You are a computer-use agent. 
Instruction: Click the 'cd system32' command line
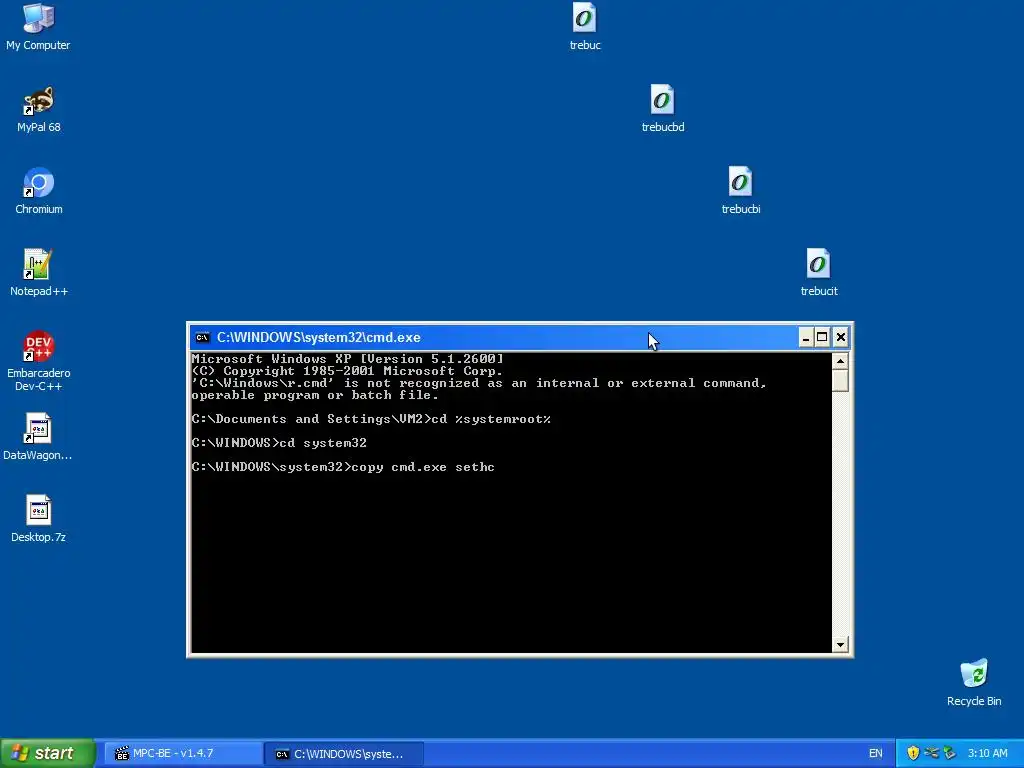pos(279,443)
